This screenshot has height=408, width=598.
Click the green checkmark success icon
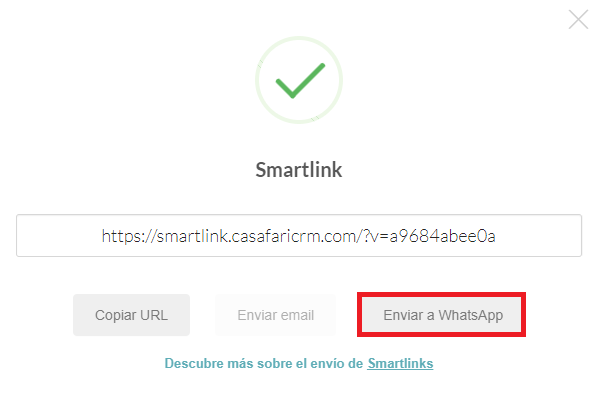tap(300, 80)
